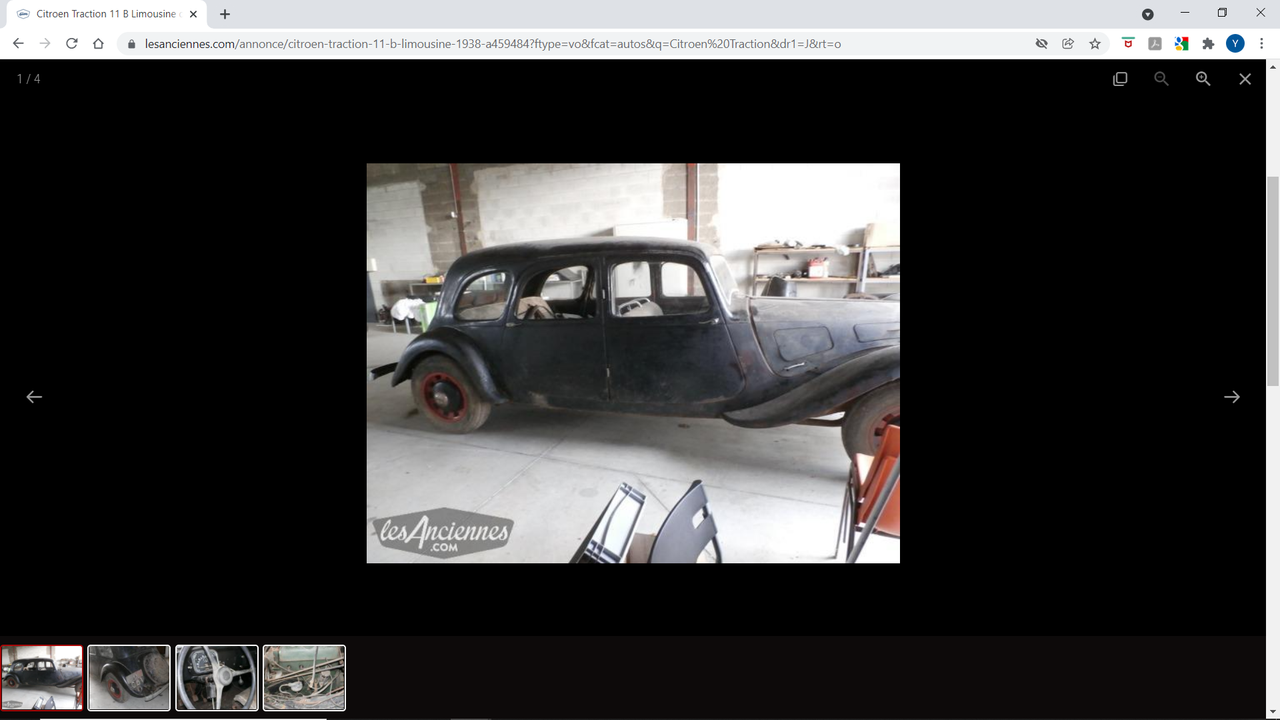The image size is (1280, 720).
Task: Go back to the previous browser page
Action: (x=18, y=43)
